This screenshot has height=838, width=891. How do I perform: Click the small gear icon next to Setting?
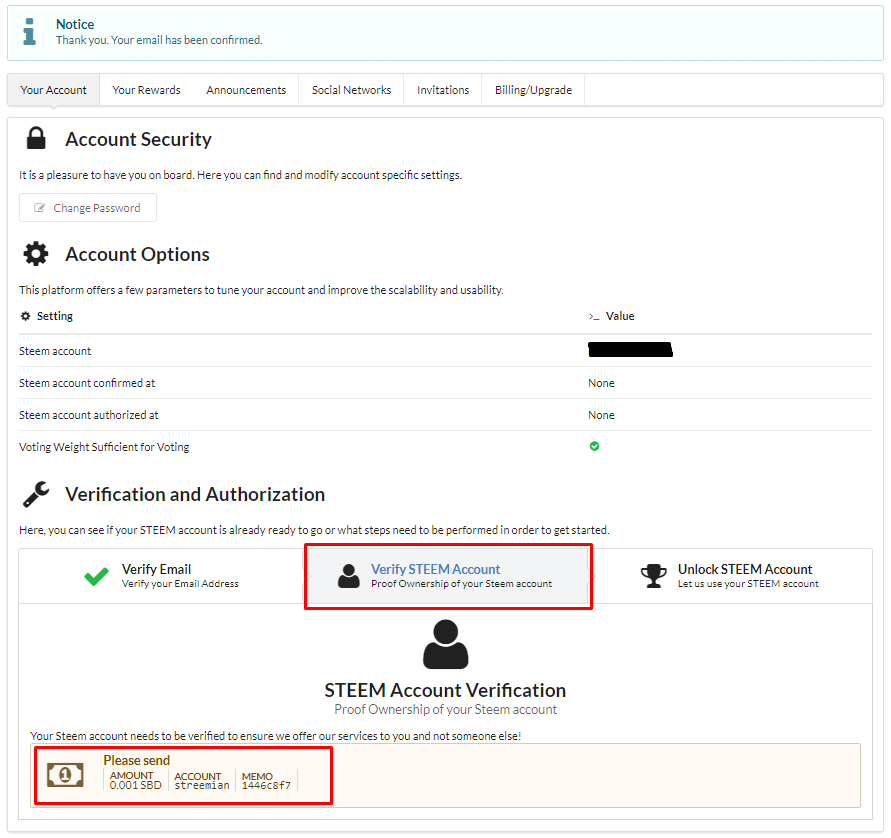coord(26,316)
